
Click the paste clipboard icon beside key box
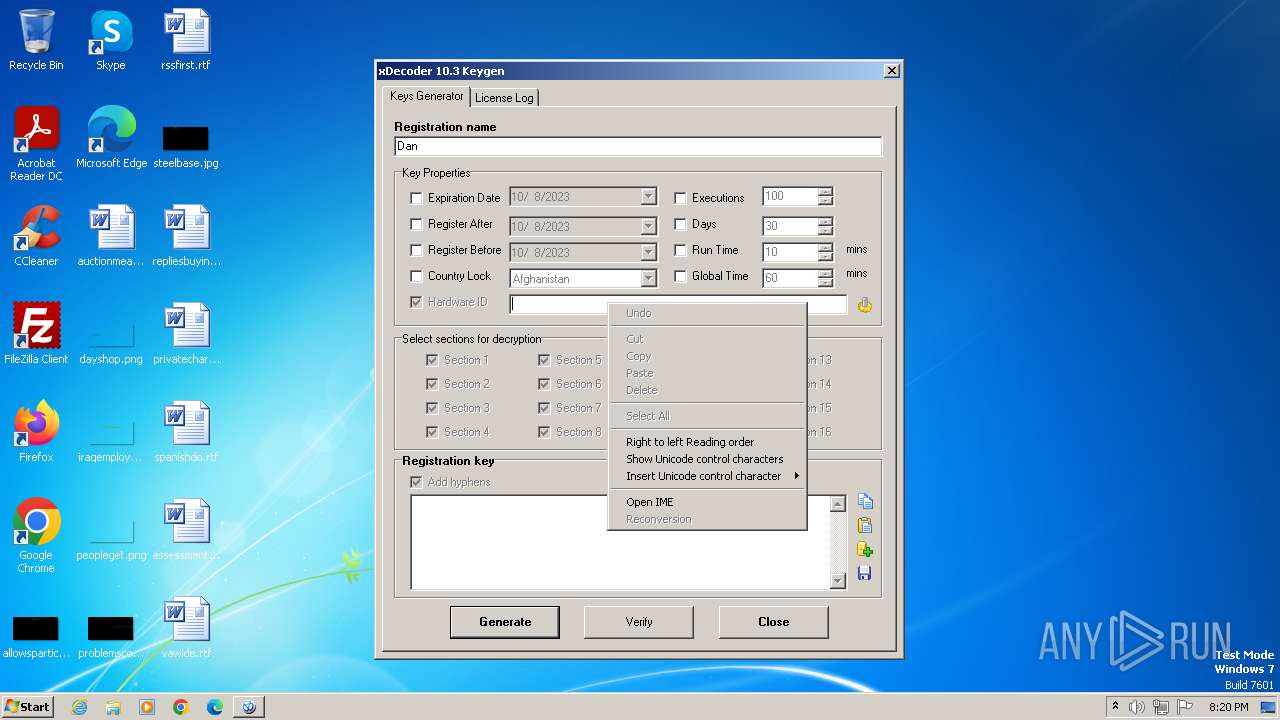tap(865, 526)
